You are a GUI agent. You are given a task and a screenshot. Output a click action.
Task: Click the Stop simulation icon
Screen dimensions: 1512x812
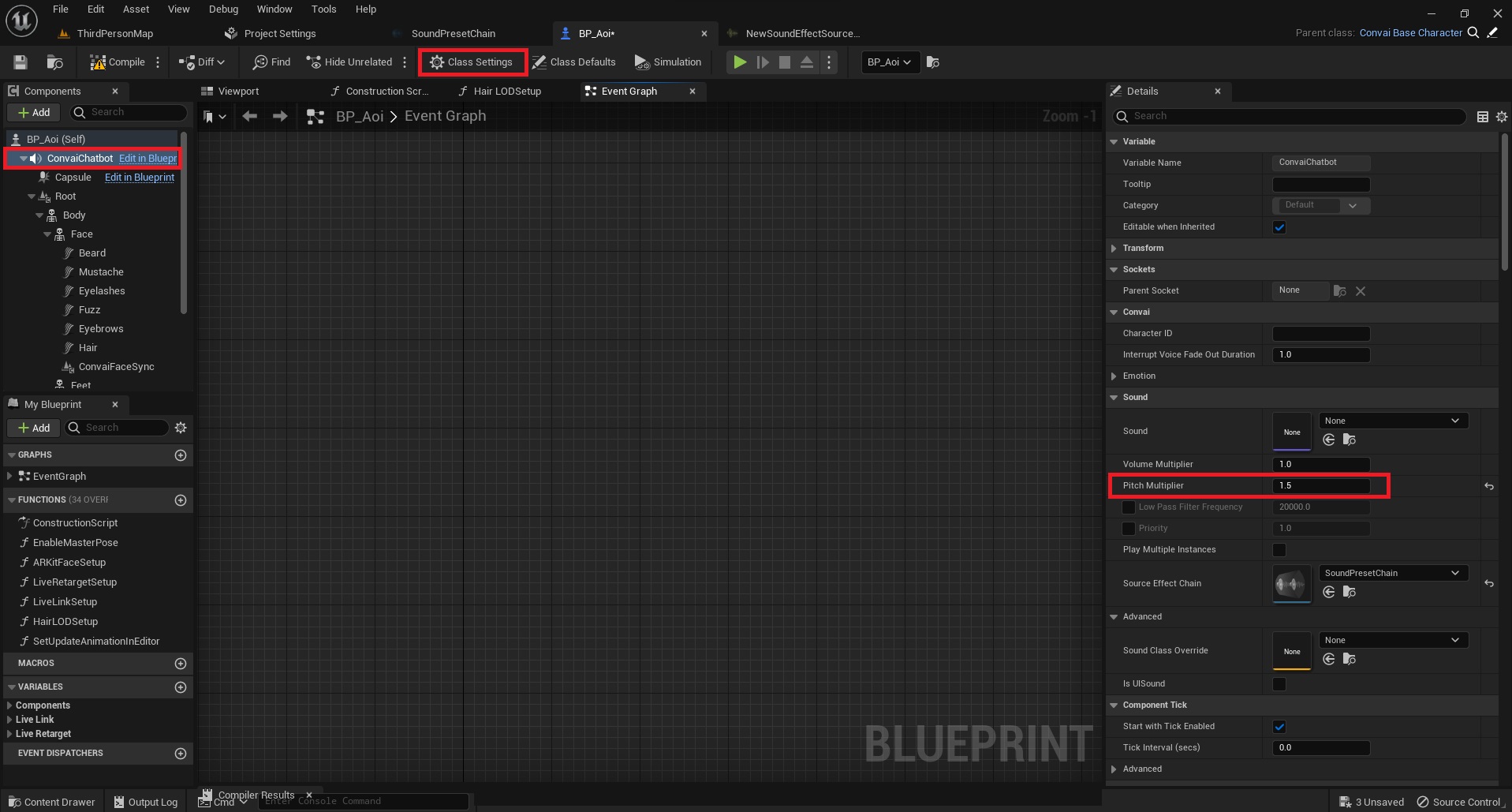[784, 62]
